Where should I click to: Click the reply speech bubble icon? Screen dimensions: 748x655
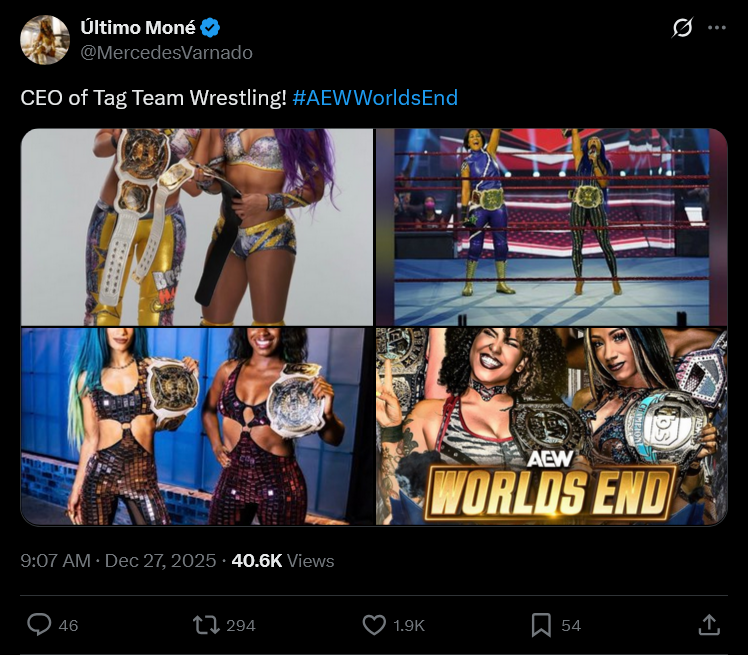pos(39,624)
